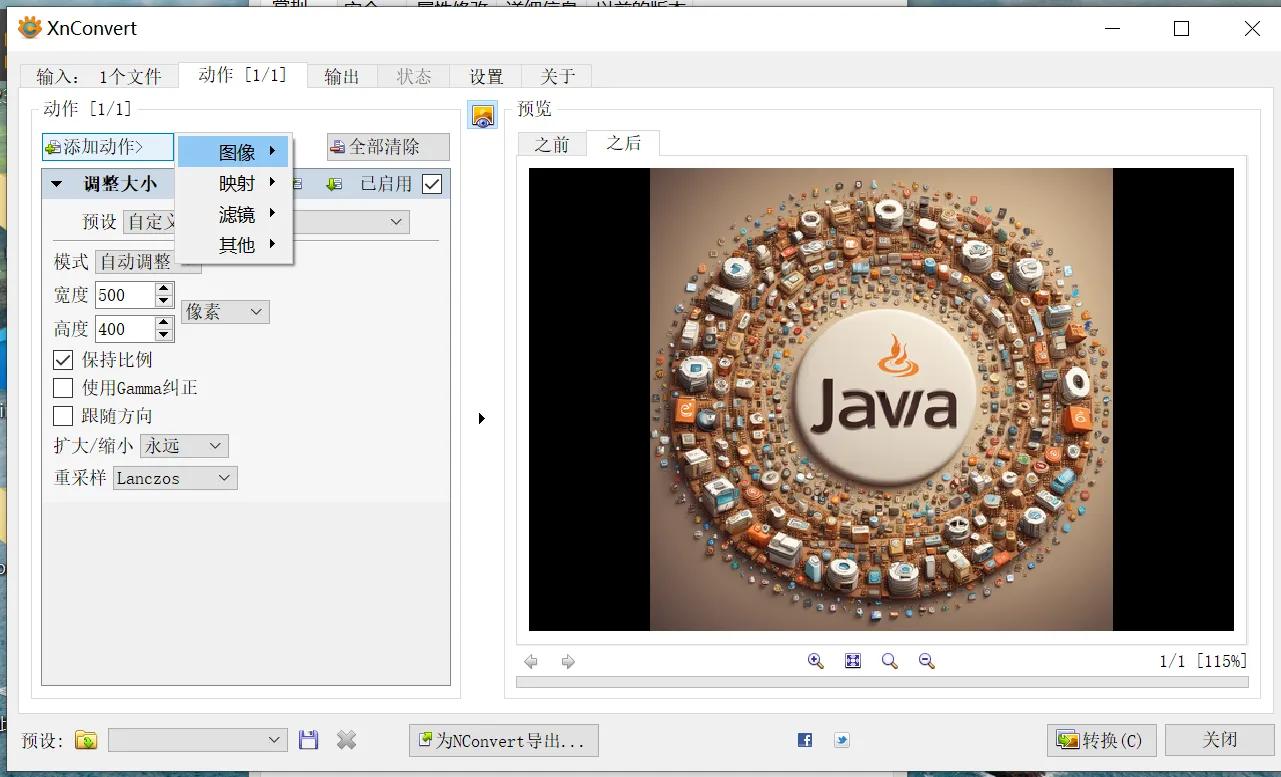This screenshot has height=777, width=1281.
Task: Zoom in on the preview
Action: point(815,661)
